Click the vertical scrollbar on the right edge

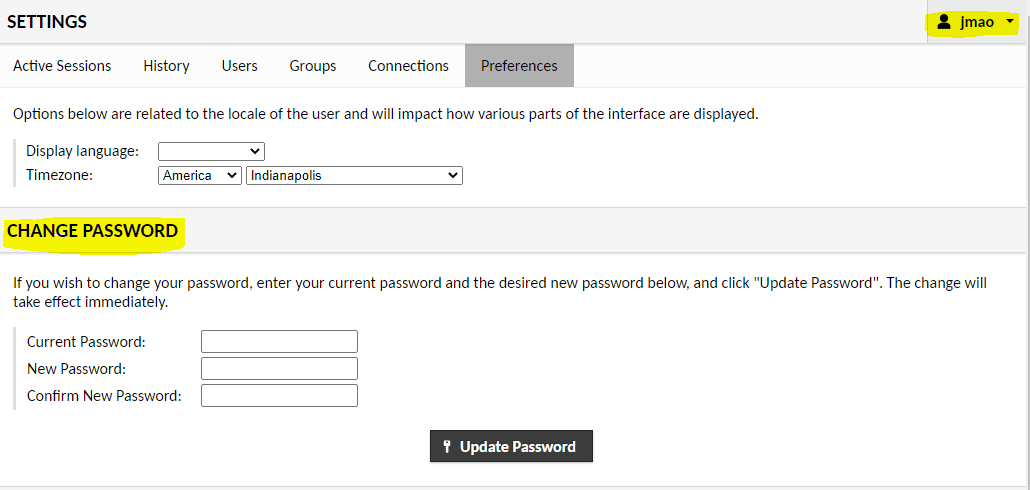tap(1027, 245)
